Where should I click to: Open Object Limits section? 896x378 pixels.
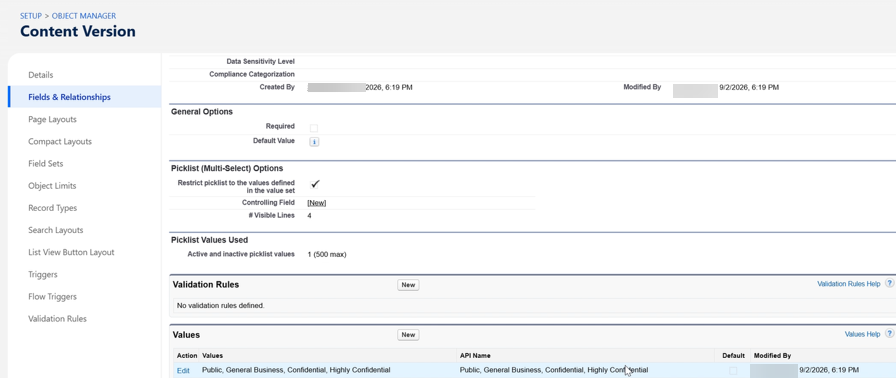[52, 186]
